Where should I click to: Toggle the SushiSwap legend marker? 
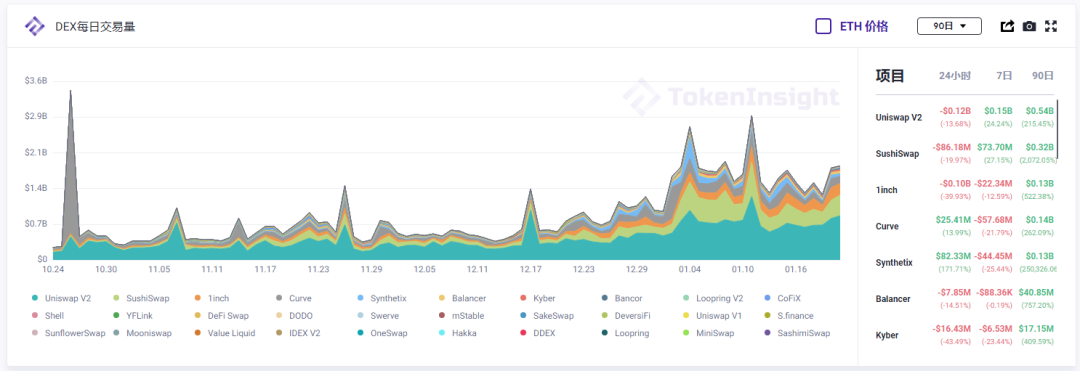click(116, 298)
